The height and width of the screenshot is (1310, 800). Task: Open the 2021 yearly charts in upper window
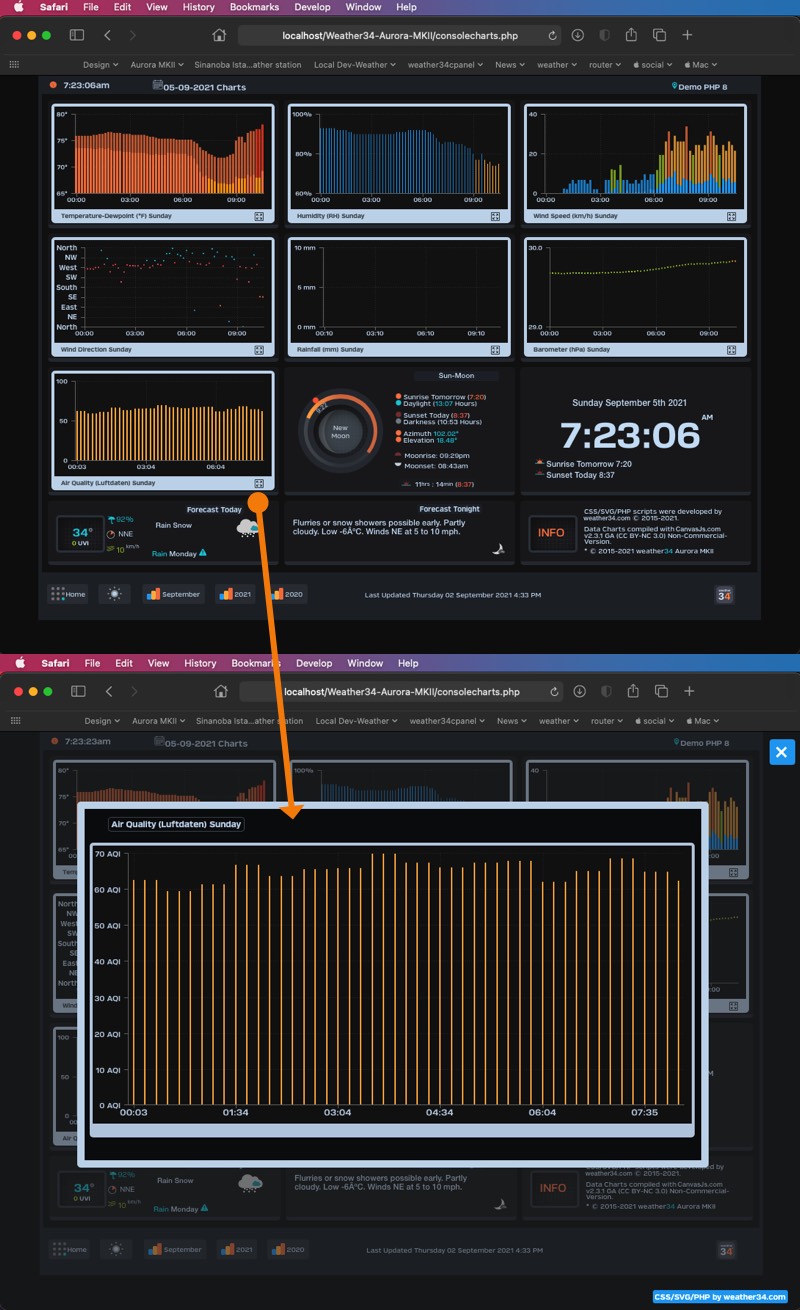pyautogui.click(x=235, y=594)
